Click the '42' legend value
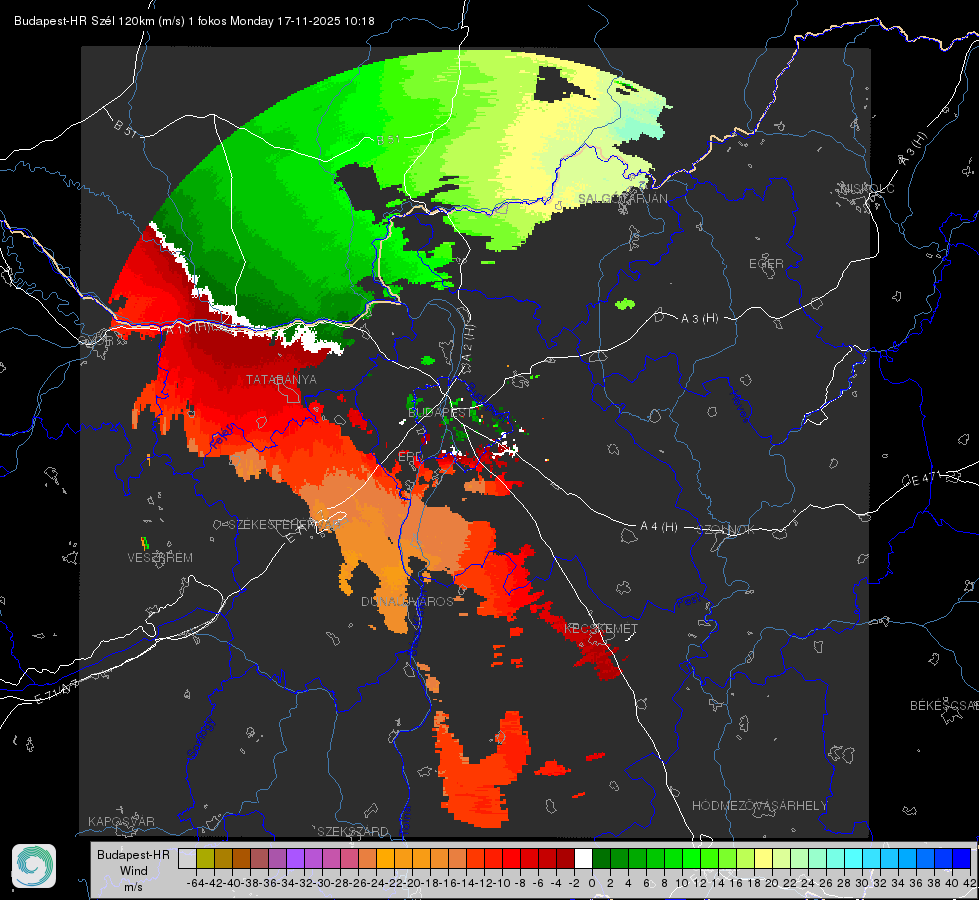Viewport: 979px width, 900px height. 969,883
